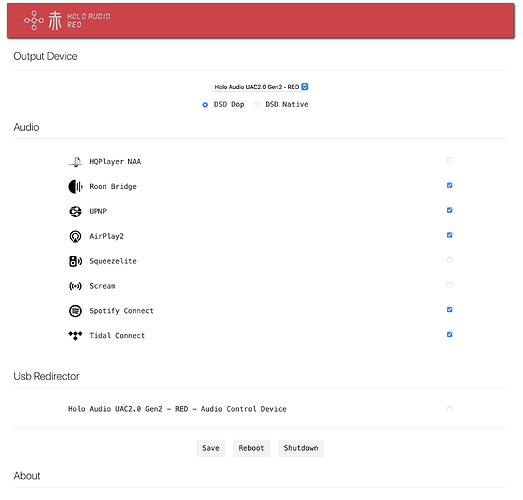Image resolution: width=523 pixels, height=500 pixels.
Task: Click the Output Device heading
Action: click(45, 56)
